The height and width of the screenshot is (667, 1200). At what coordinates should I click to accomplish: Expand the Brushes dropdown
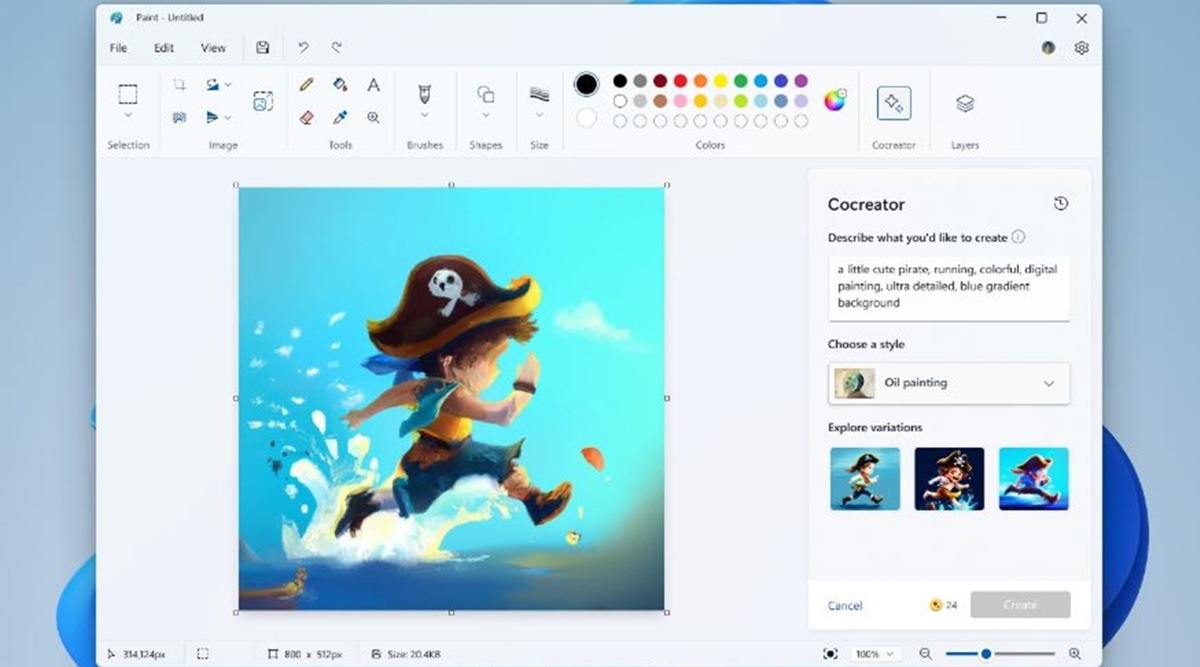pos(424,117)
